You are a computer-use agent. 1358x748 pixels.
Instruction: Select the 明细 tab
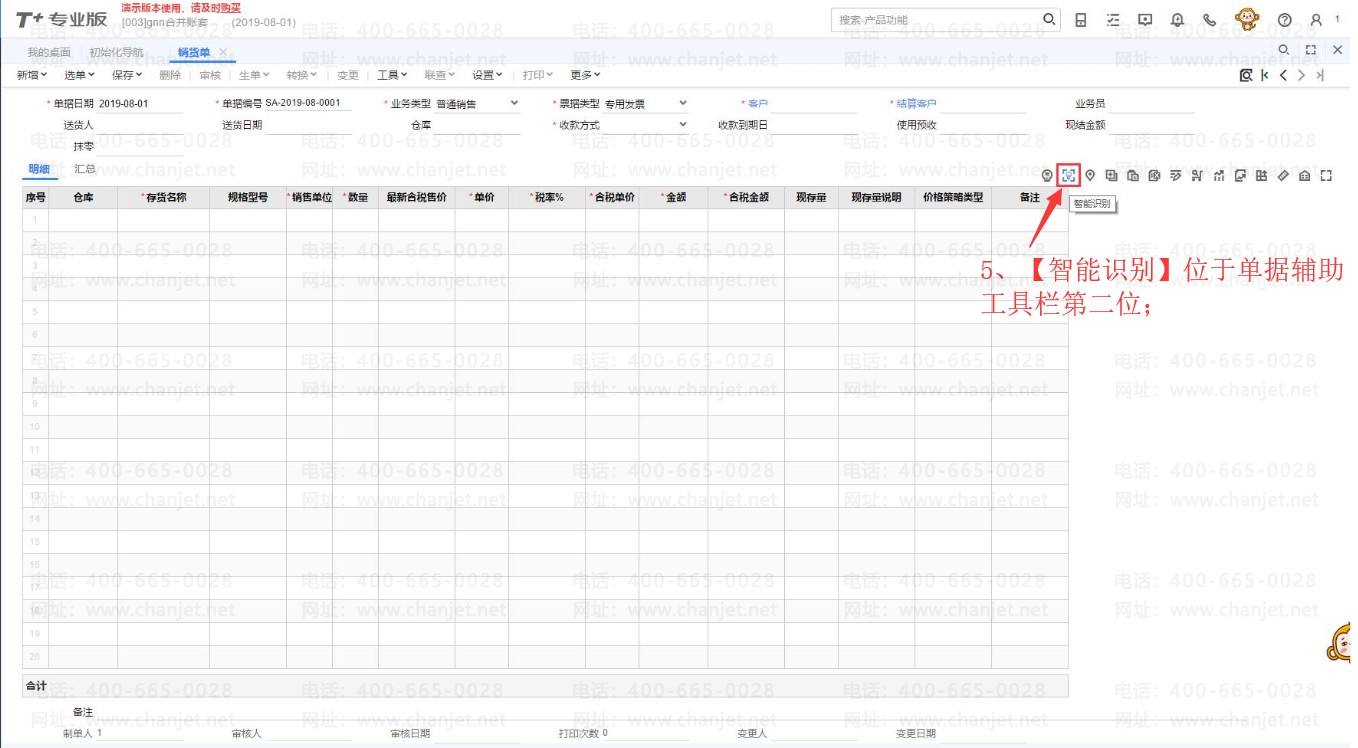39,169
